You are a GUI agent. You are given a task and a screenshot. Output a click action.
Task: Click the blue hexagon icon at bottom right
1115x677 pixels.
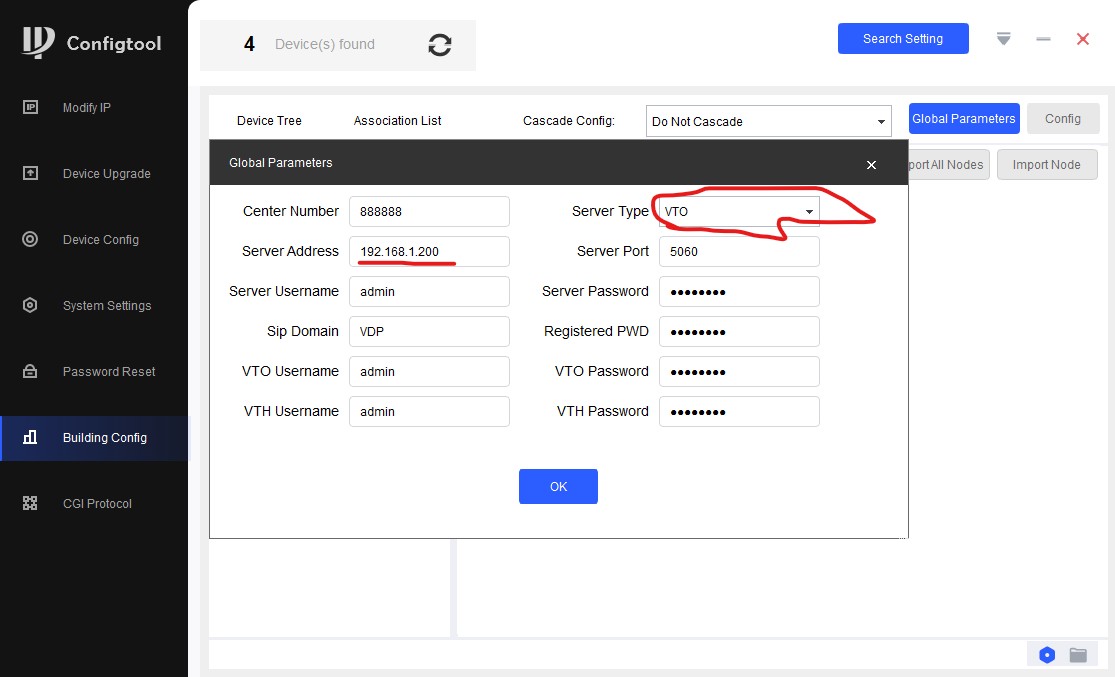[x=1047, y=655]
